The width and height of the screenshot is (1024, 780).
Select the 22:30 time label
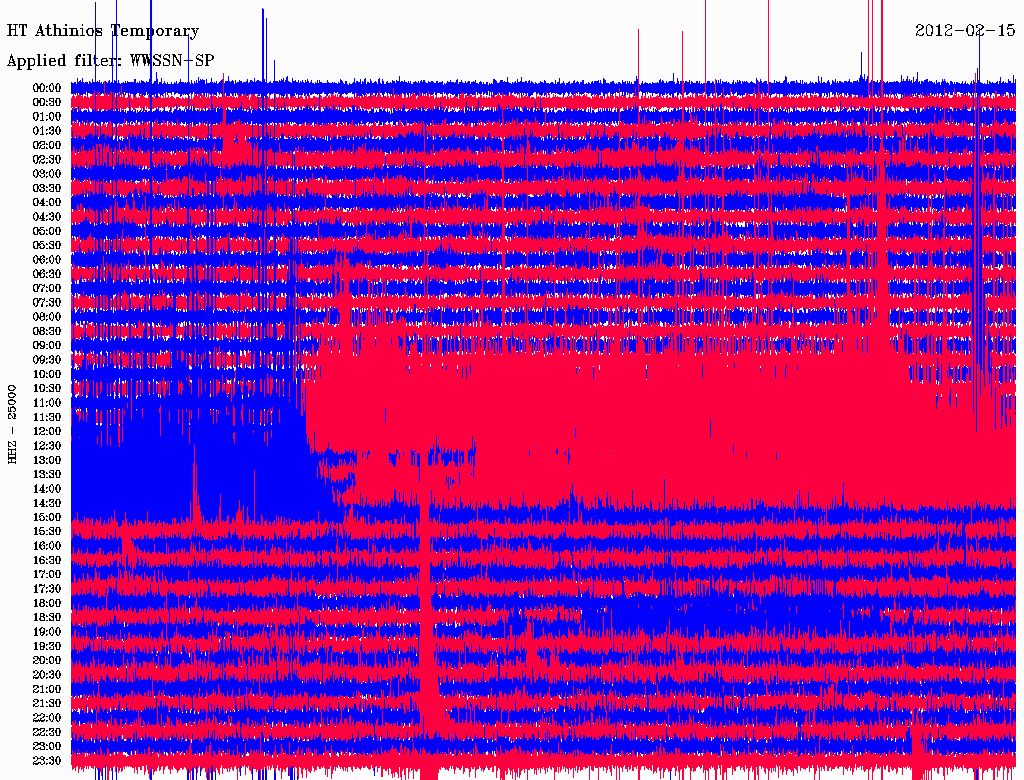[x=47, y=732]
